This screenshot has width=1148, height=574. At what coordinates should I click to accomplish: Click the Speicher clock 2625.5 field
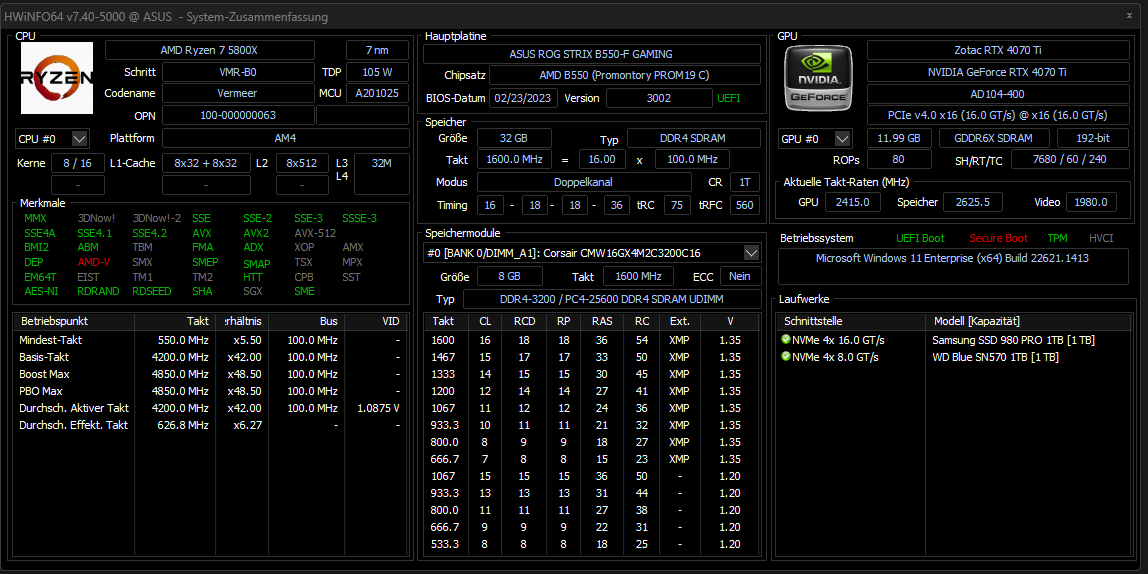(973, 202)
